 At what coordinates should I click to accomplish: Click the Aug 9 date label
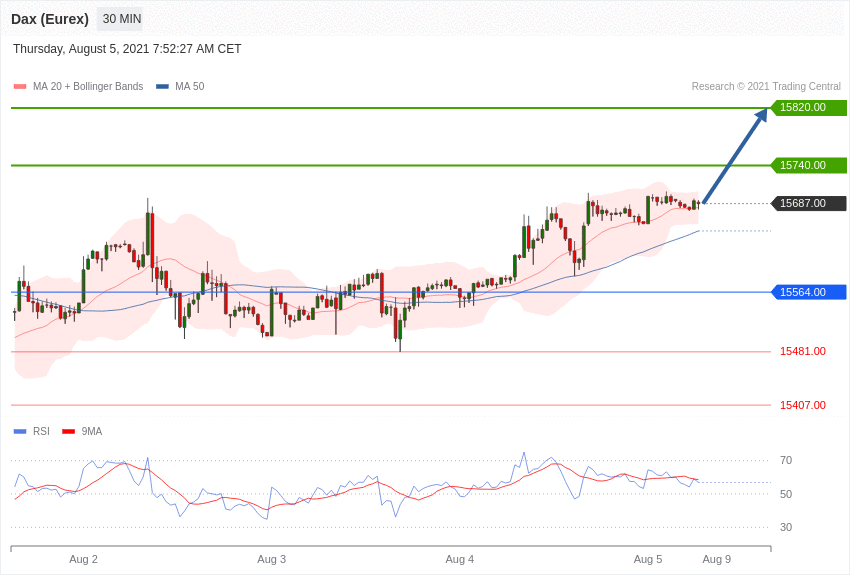[x=717, y=559]
